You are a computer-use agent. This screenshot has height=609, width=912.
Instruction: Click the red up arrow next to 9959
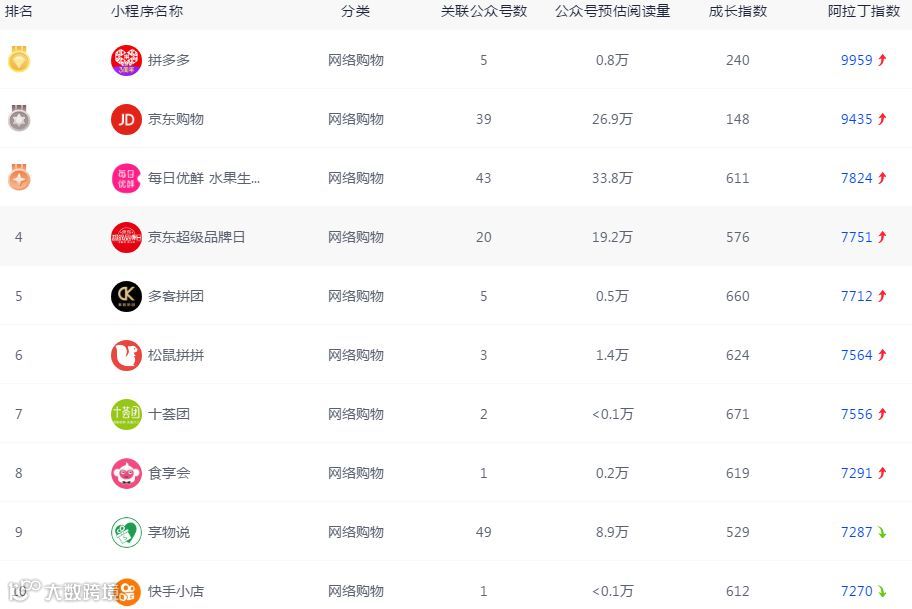coord(880,59)
